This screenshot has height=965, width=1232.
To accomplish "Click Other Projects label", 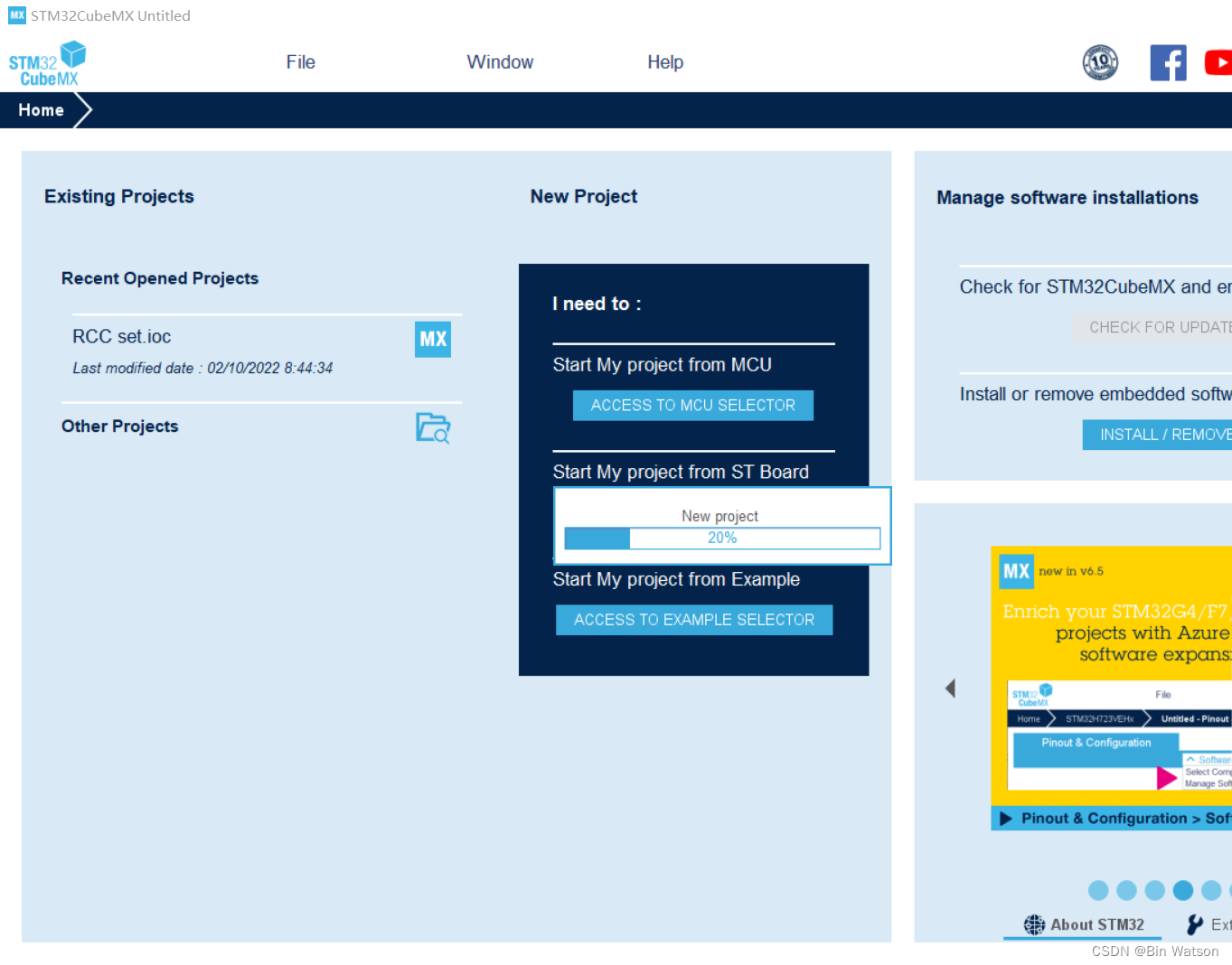I will click(x=120, y=426).
